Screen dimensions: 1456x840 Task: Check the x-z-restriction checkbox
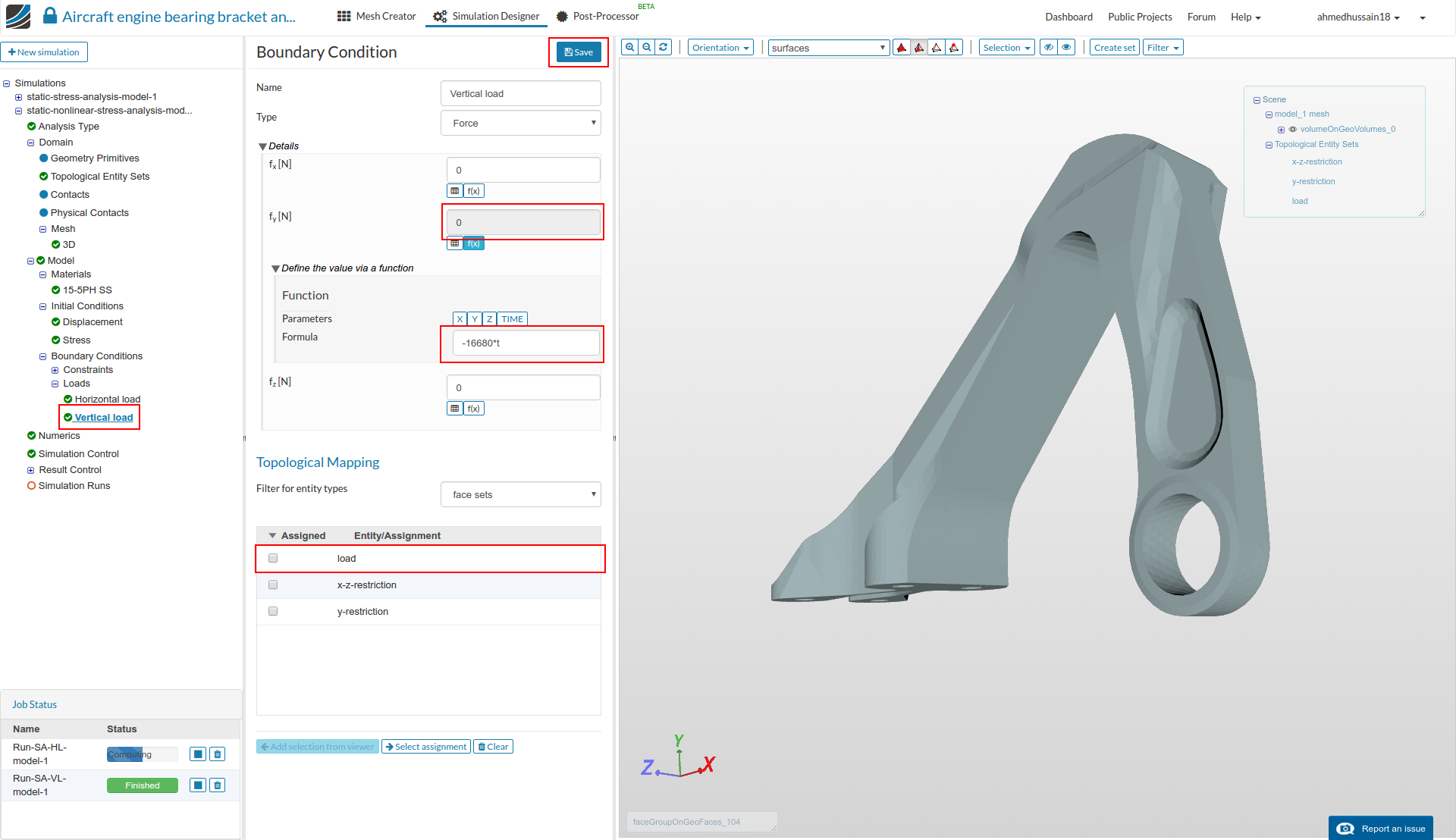pyautogui.click(x=273, y=585)
